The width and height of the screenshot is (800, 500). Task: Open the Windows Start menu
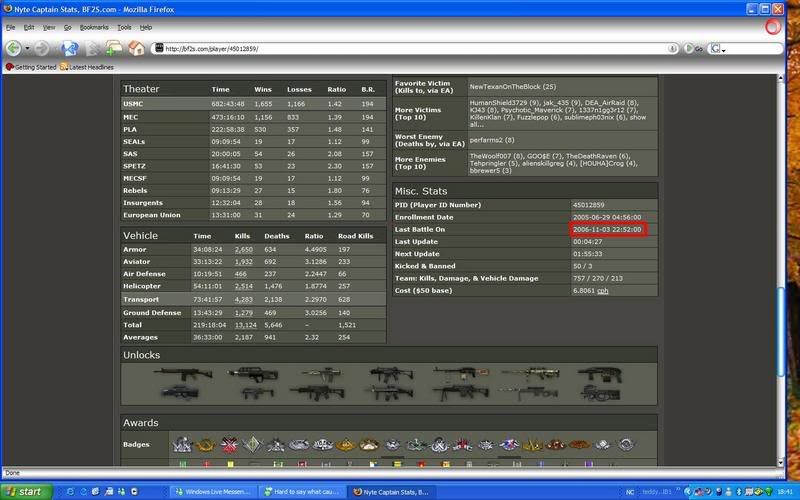[26, 492]
